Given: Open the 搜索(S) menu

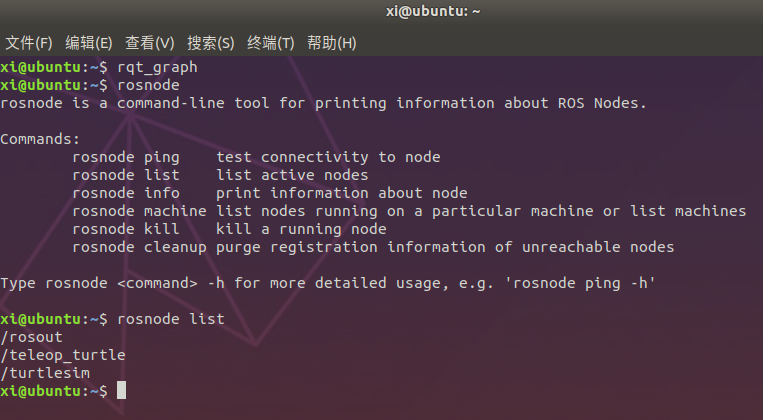Looking at the screenshot, I should [x=211, y=43].
